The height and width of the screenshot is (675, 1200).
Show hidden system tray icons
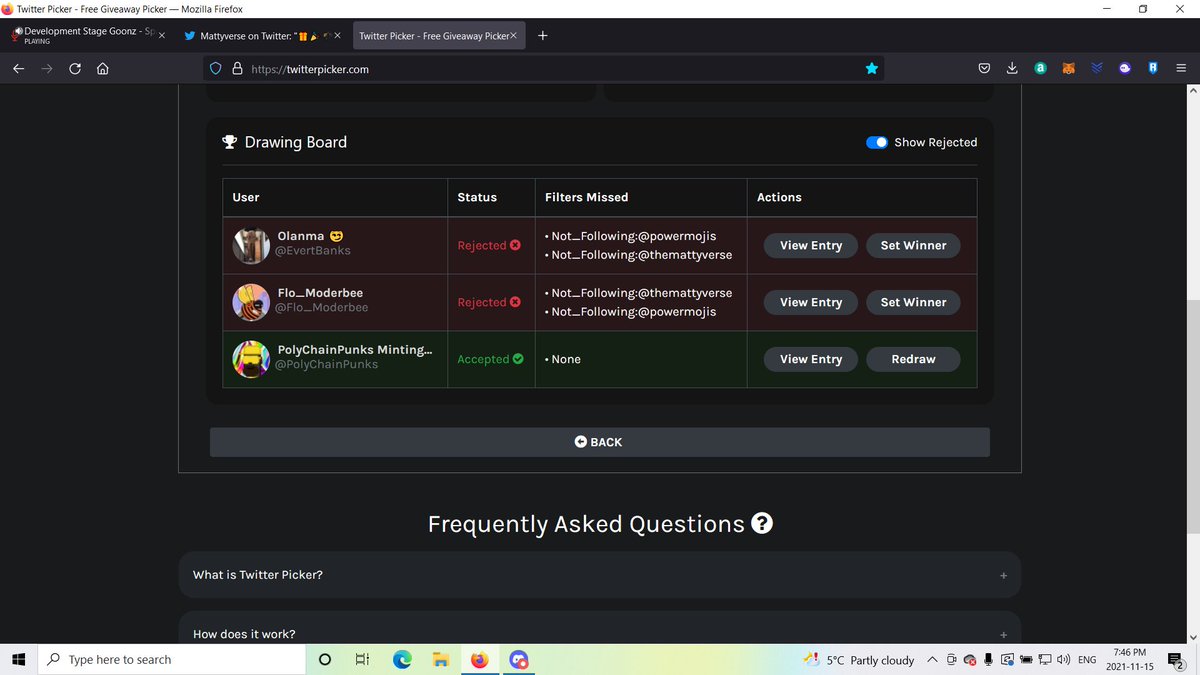tap(932, 660)
